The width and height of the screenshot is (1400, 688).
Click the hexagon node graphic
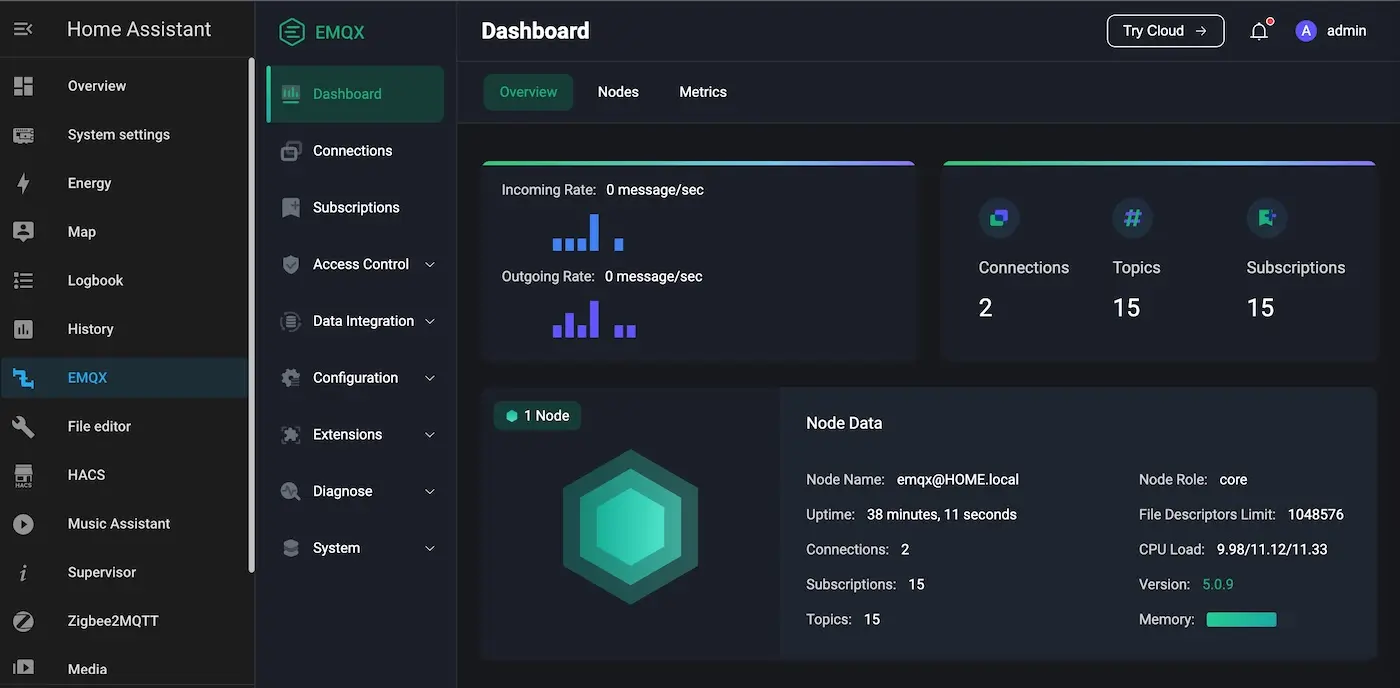[630, 527]
